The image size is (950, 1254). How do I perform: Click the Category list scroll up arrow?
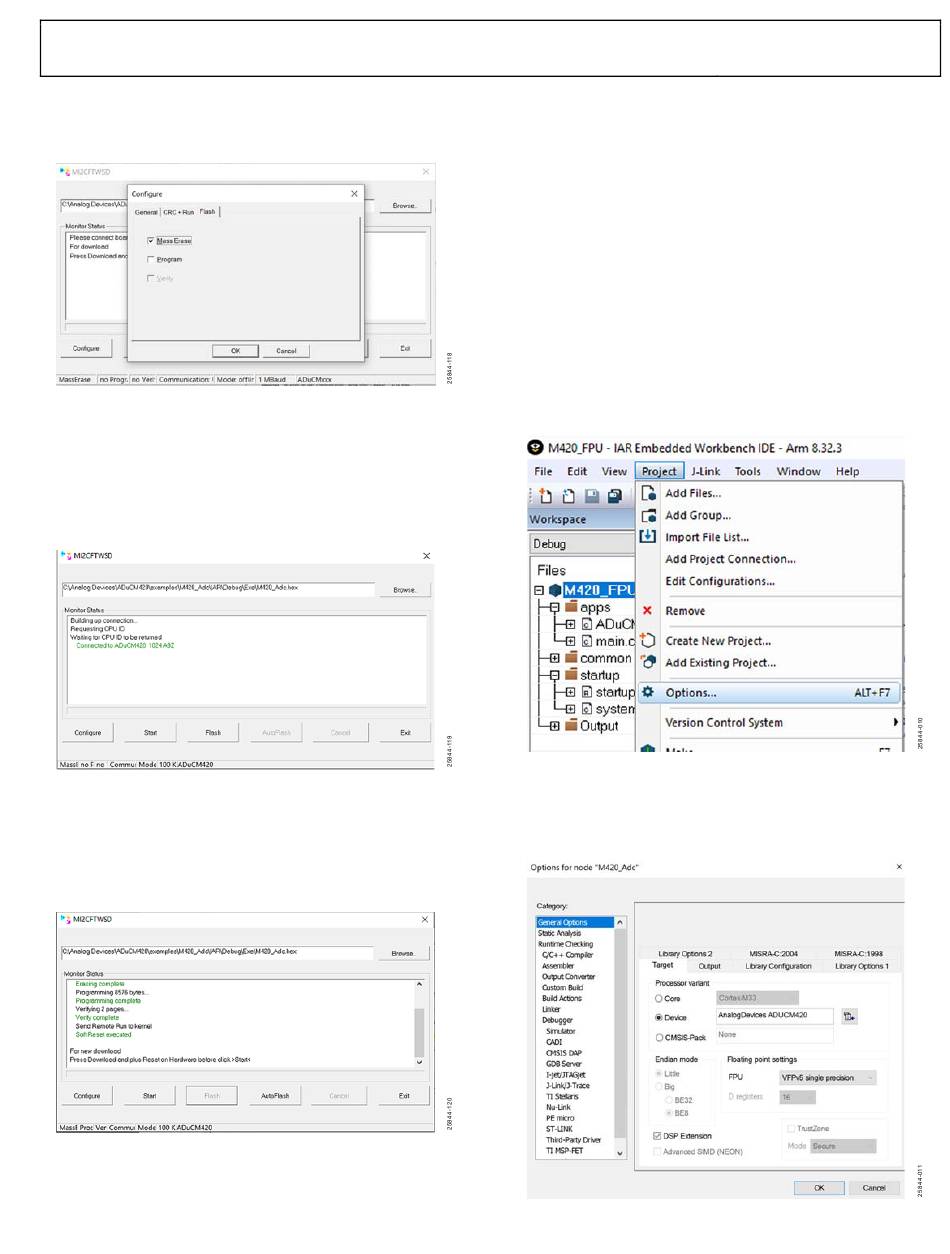(620, 922)
